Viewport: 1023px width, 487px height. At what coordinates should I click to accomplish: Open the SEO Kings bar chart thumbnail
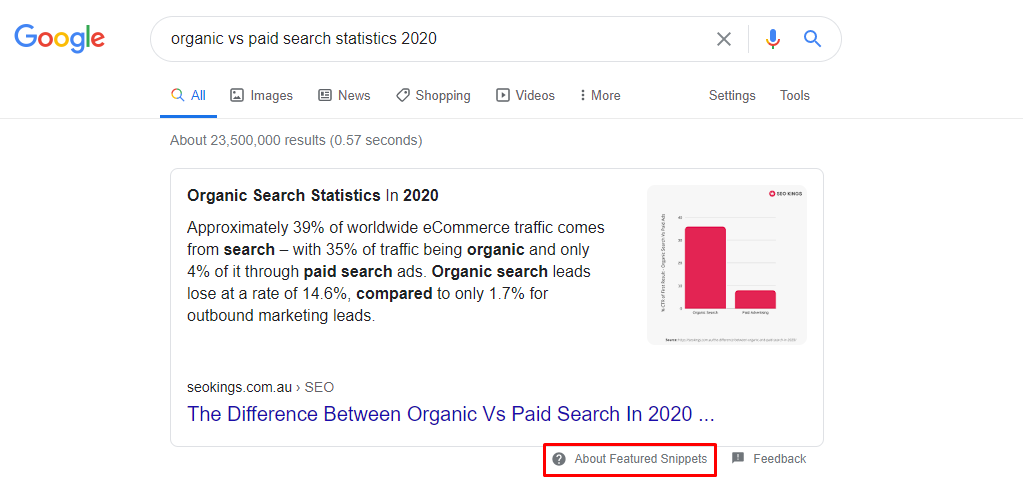pyautogui.click(x=727, y=264)
